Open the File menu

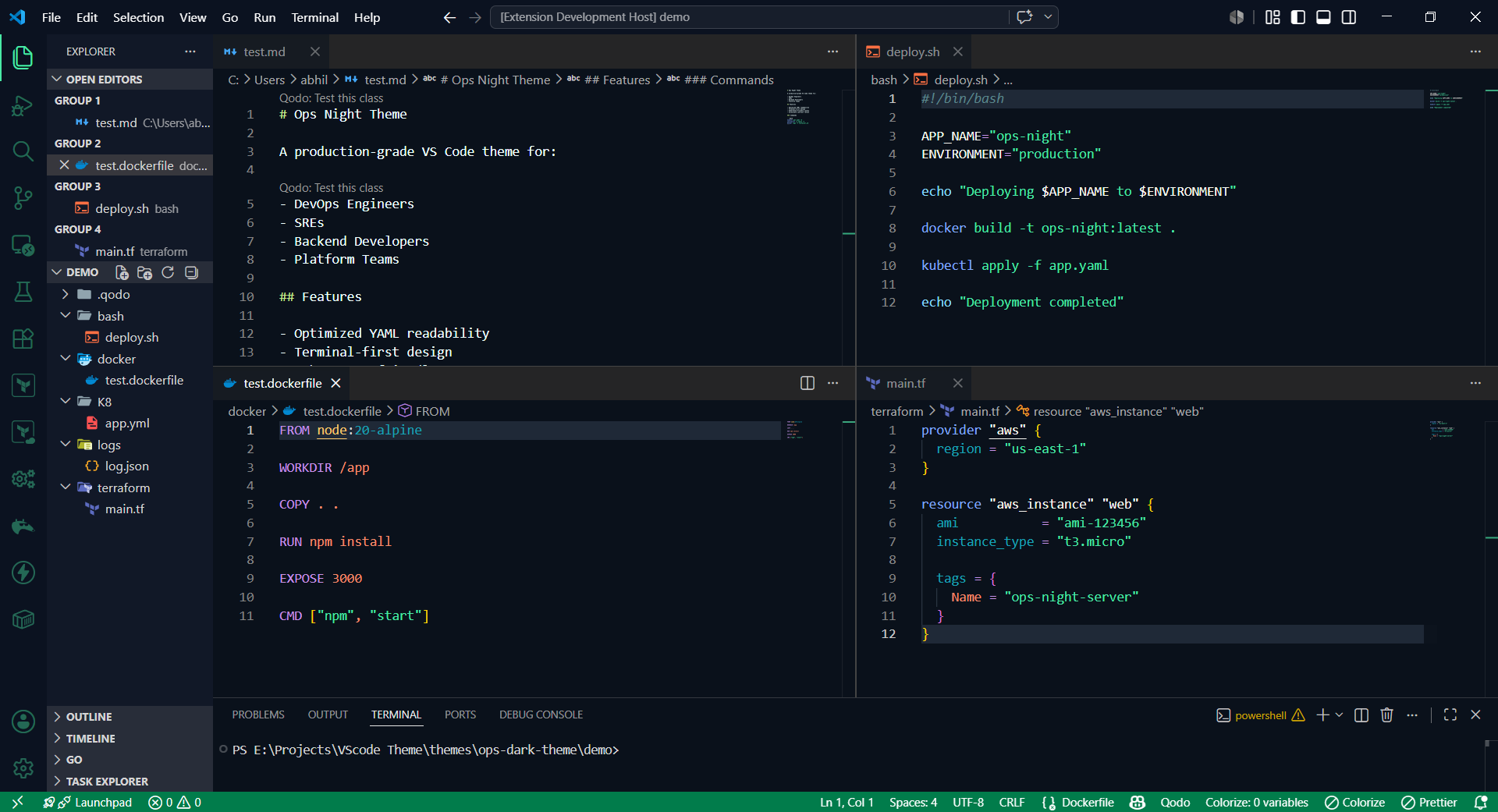[51, 17]
